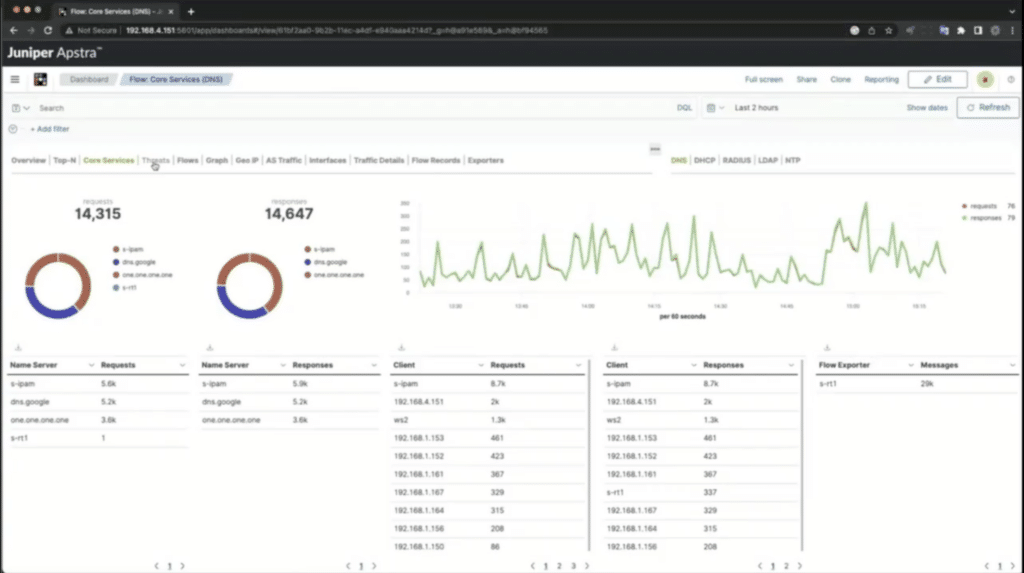
Task: Sort Requests column in name server table
Action: 143,365
